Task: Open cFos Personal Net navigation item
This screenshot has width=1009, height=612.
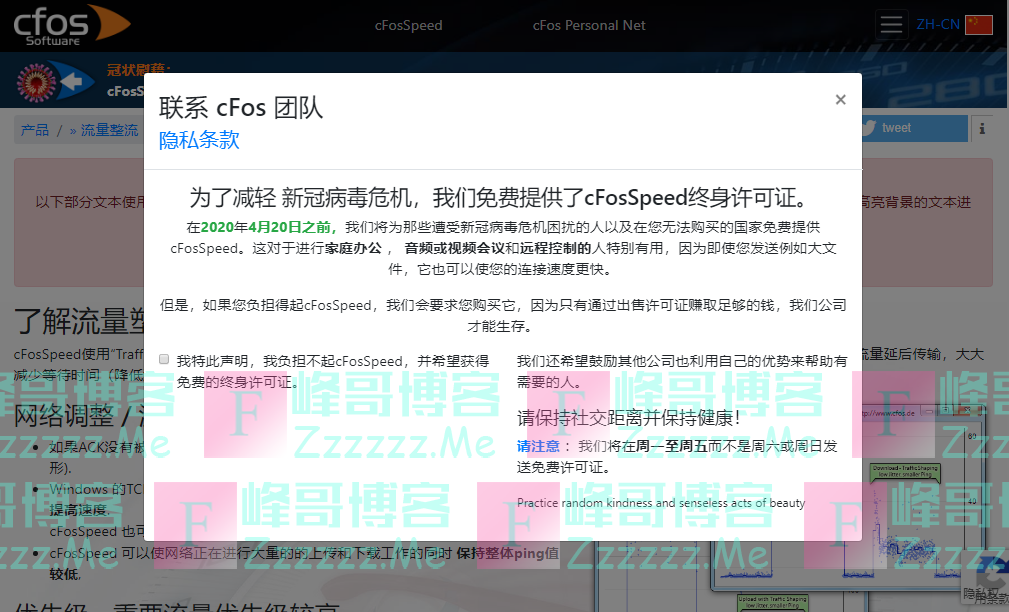Action: coord(589,25)
